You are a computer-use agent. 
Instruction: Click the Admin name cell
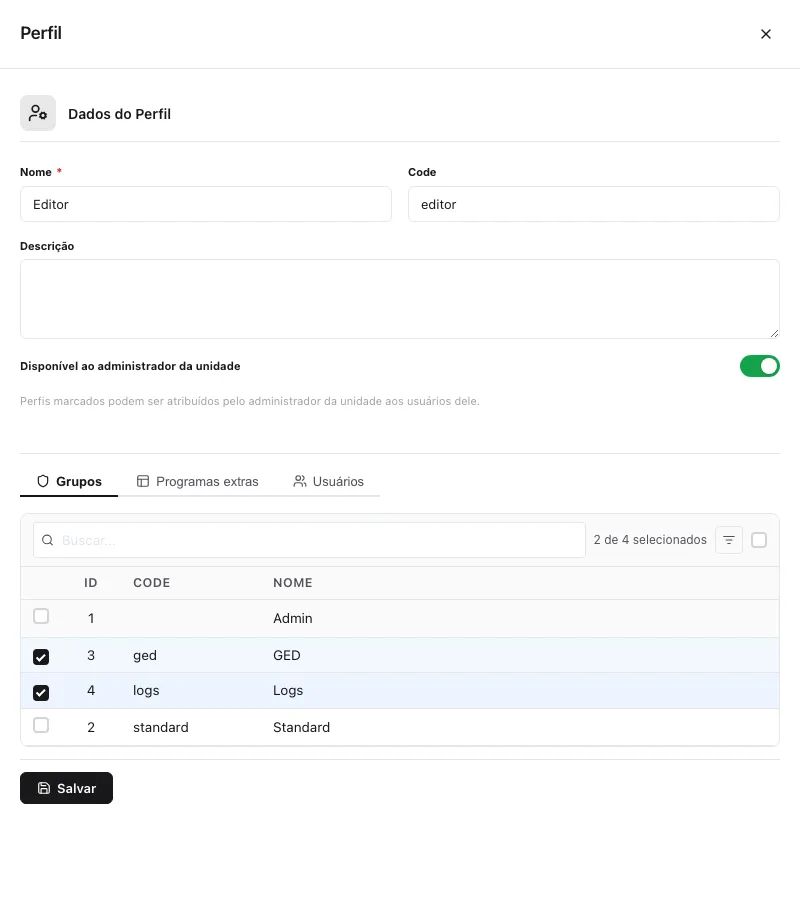293,618
